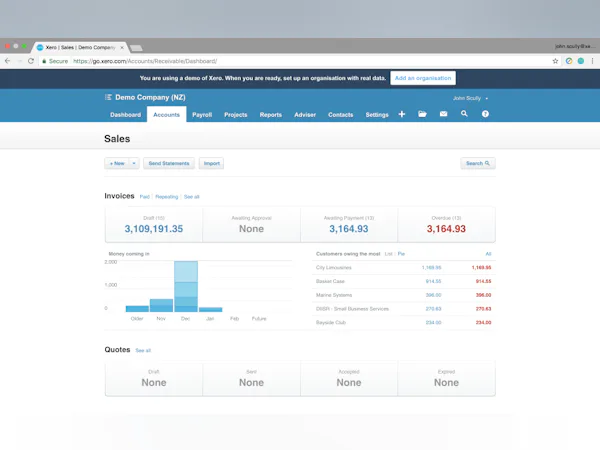Open the Adviser menu

[305, 115]
